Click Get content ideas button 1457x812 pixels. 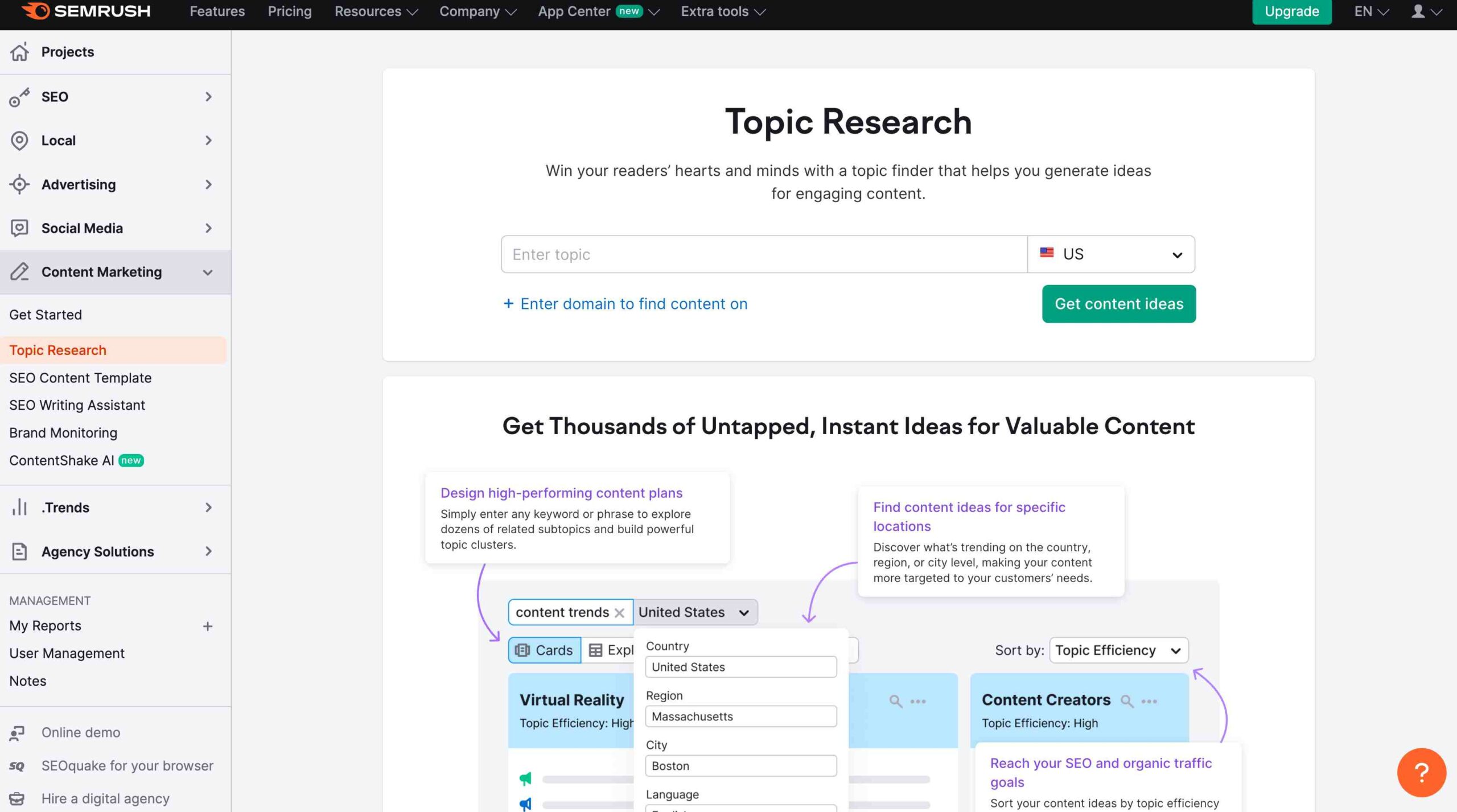pos(1118,303)
